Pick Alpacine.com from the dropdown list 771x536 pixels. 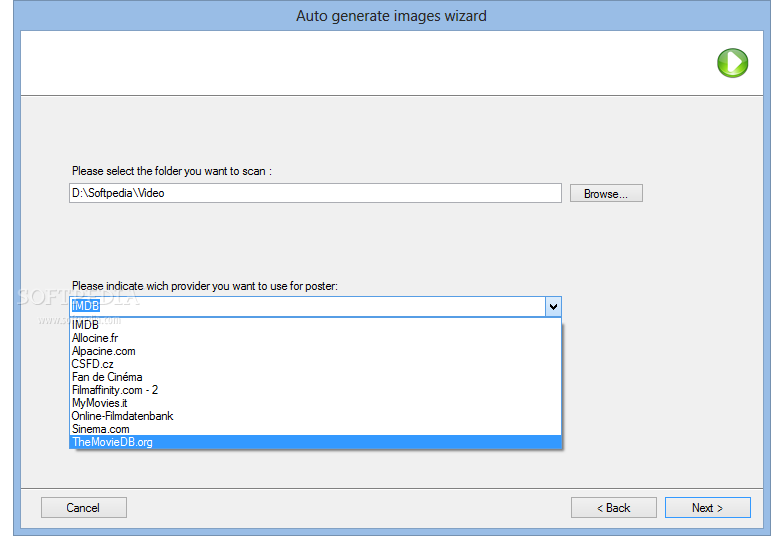point(315,351)
